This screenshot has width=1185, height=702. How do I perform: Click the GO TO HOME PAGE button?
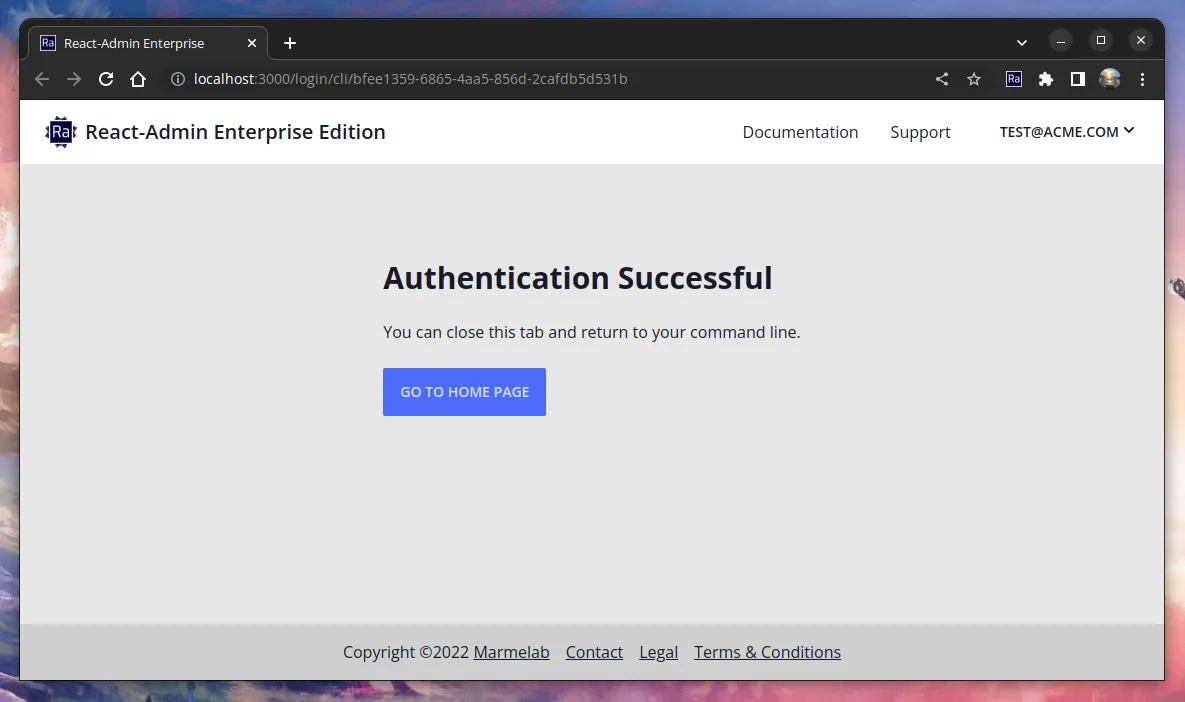coord(464,392)
